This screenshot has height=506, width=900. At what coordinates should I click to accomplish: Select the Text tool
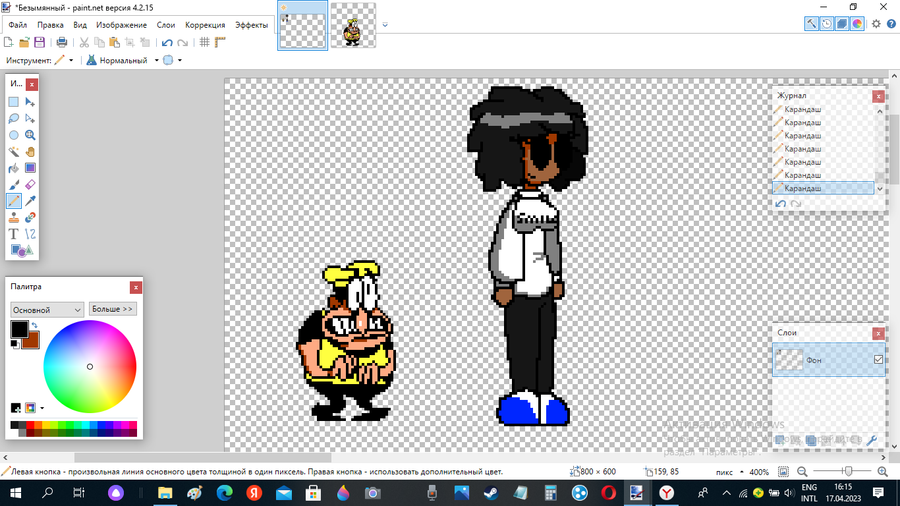tap(14, 234)
